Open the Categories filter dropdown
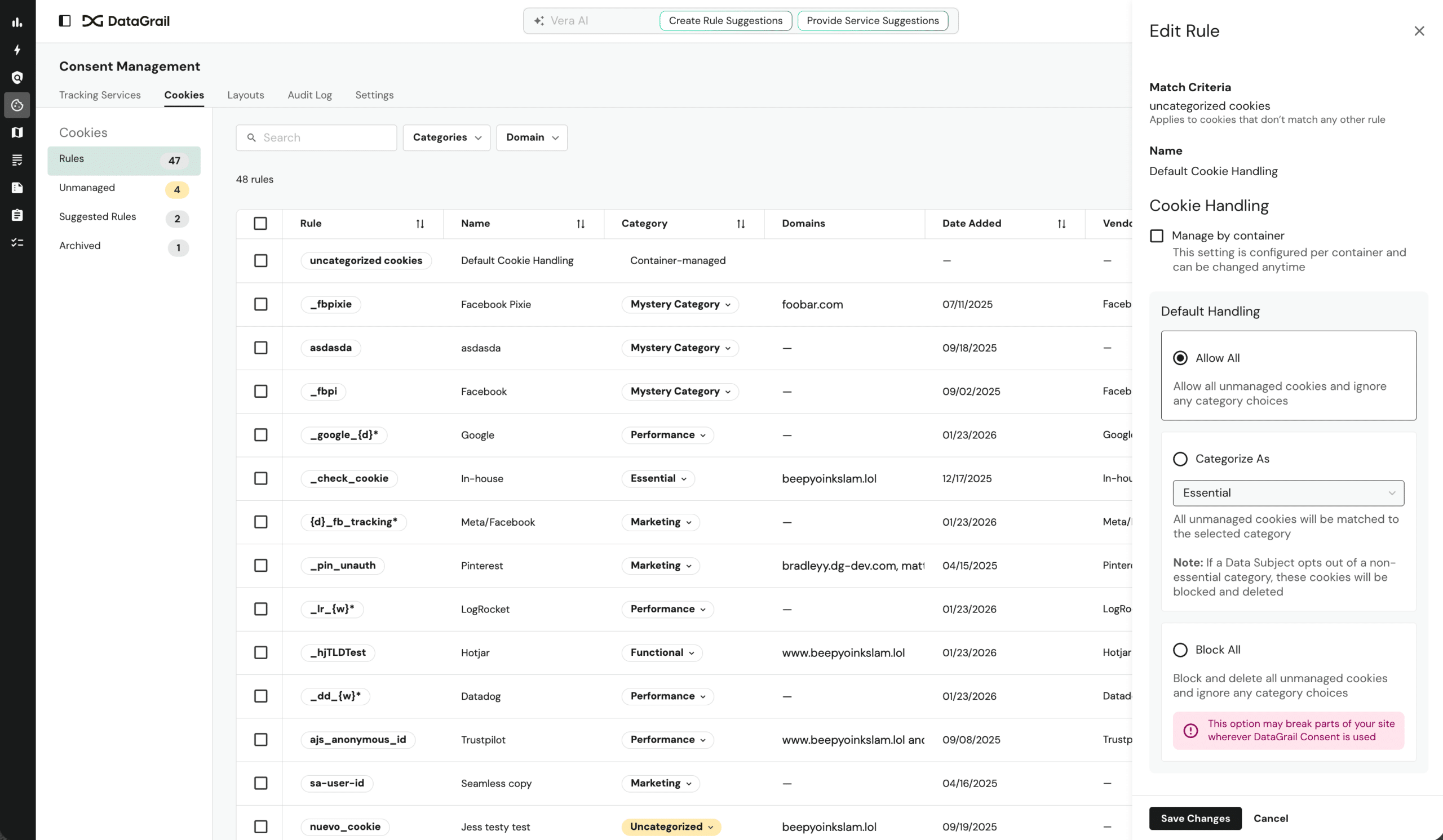The height and width of the screenshot is (840, 1443). [x=446, y=137]
